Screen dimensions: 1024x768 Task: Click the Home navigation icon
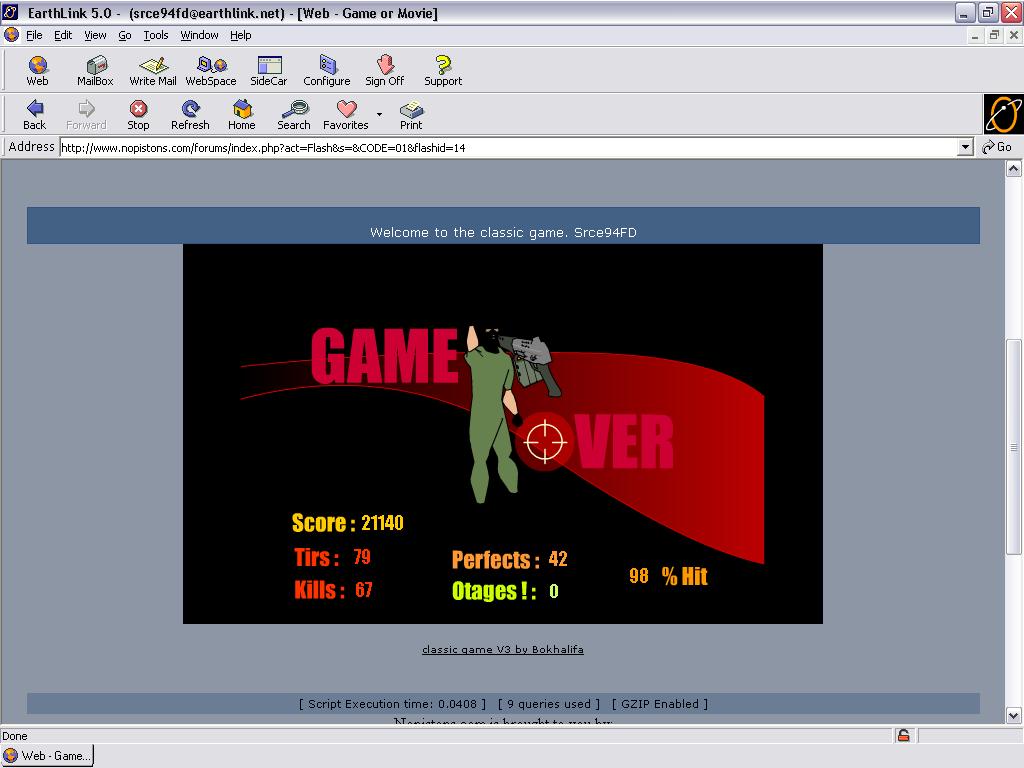click(242, 114)
